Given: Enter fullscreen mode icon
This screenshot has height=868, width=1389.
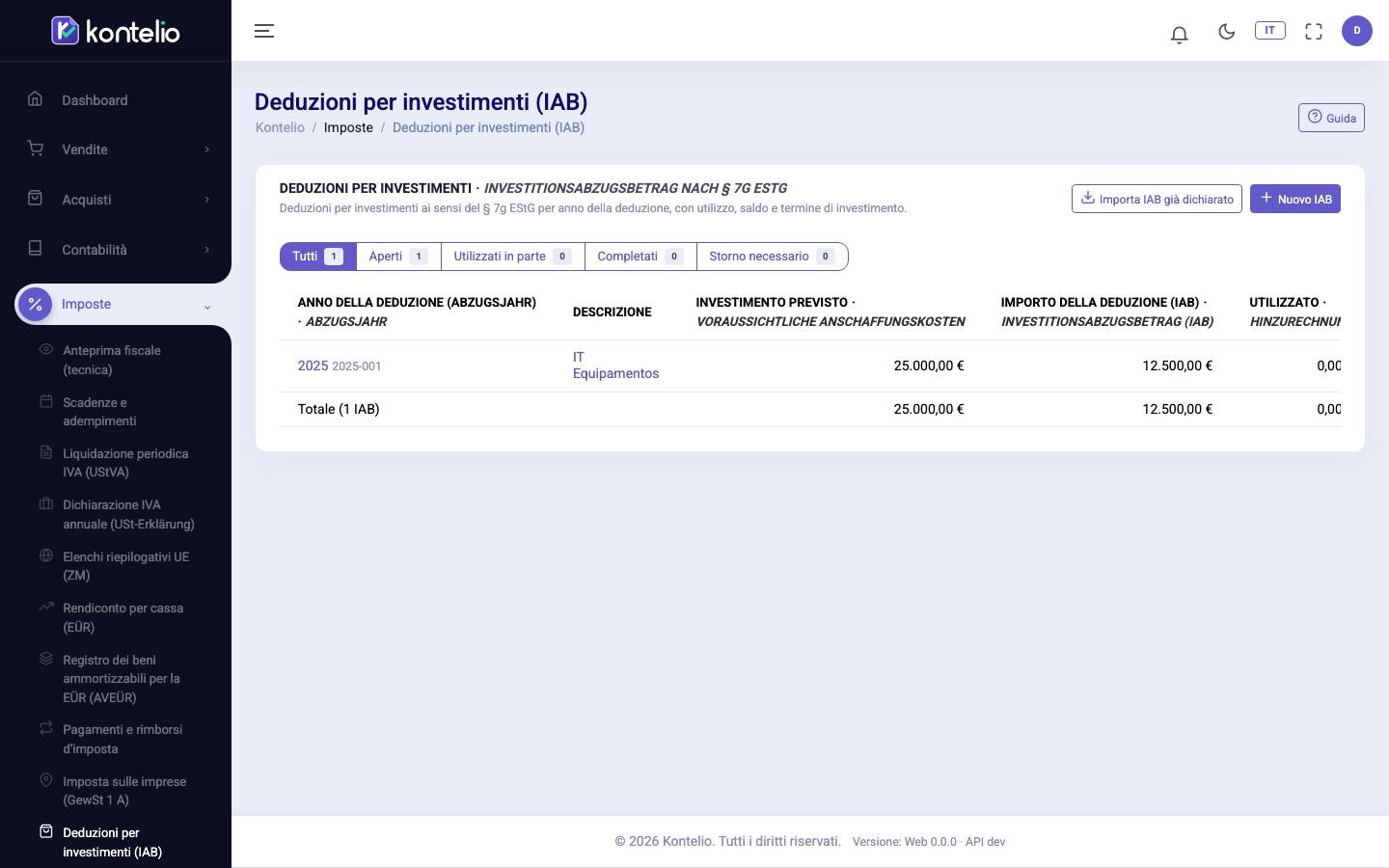Looking at the screenshot, I should coord(1314,31).
